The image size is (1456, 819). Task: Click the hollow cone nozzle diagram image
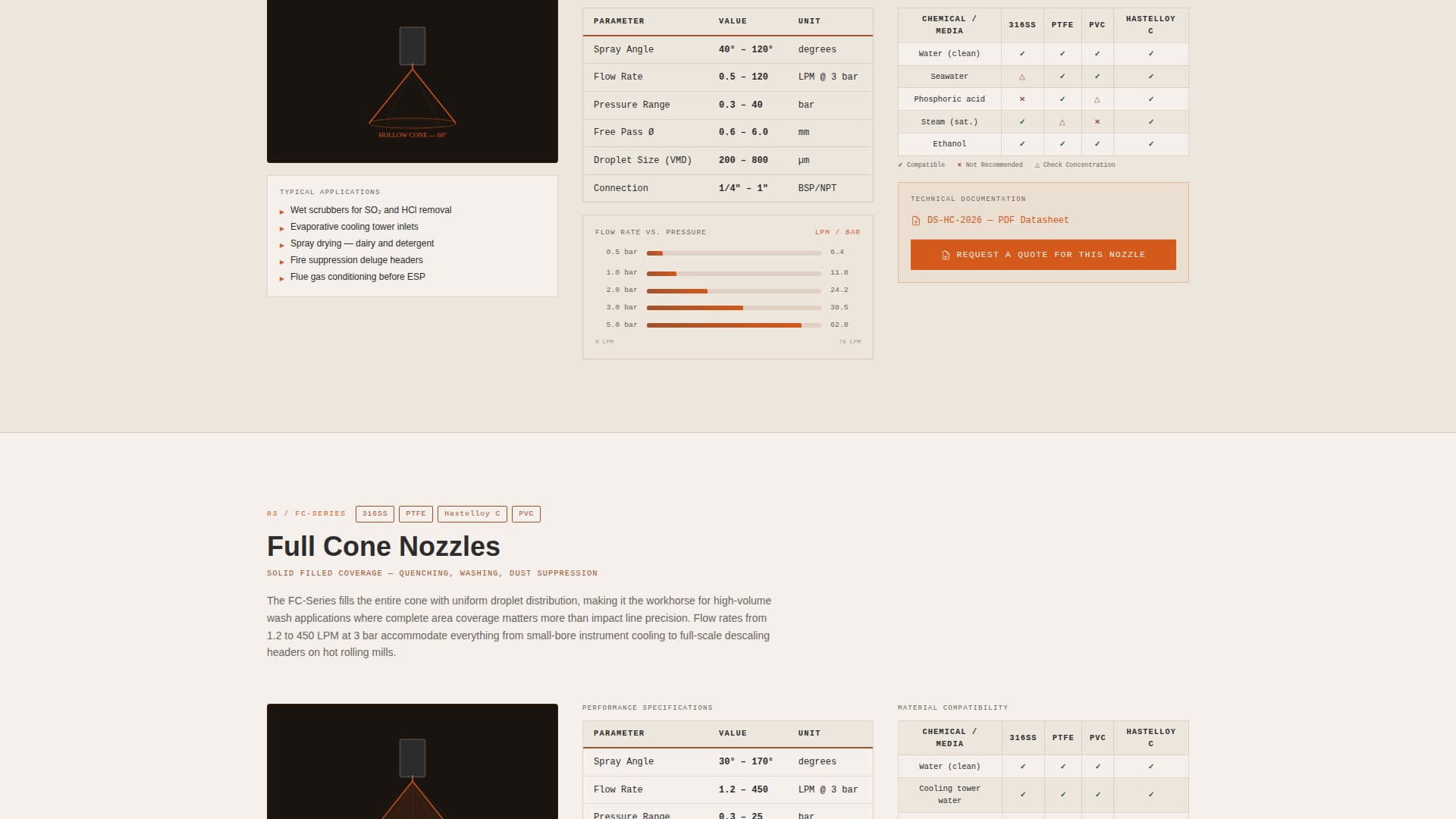tap(412, 80)
